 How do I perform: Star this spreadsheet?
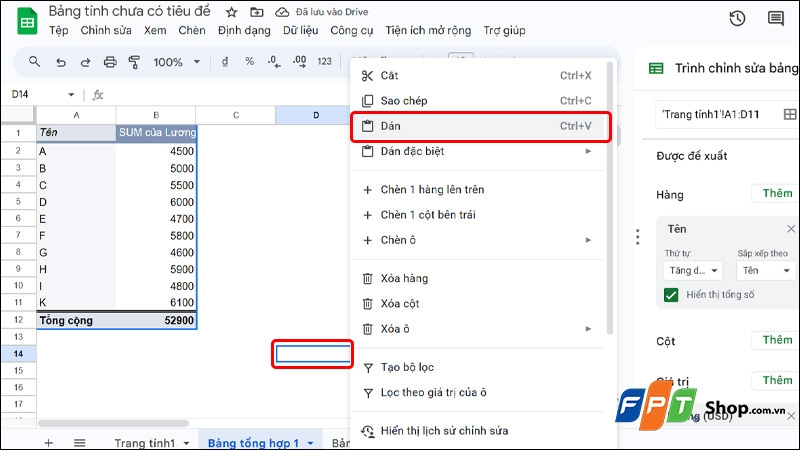click(232, 12)
